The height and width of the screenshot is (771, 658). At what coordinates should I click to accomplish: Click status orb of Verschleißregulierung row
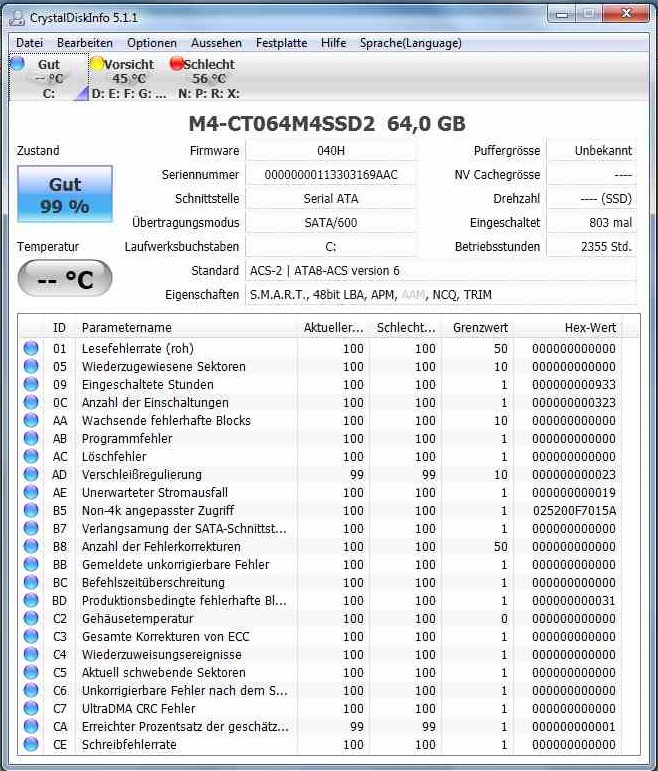(x=31, y=474)
